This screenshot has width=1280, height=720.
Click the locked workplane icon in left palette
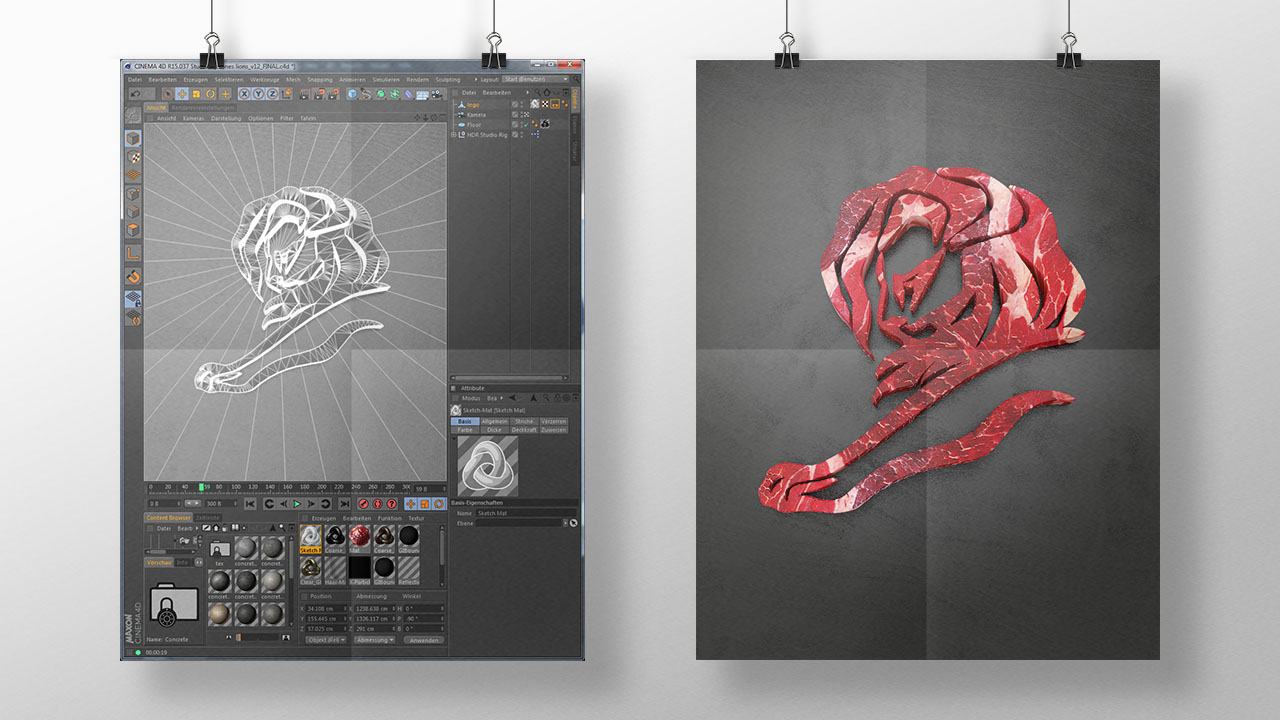[x=133, y=299]
